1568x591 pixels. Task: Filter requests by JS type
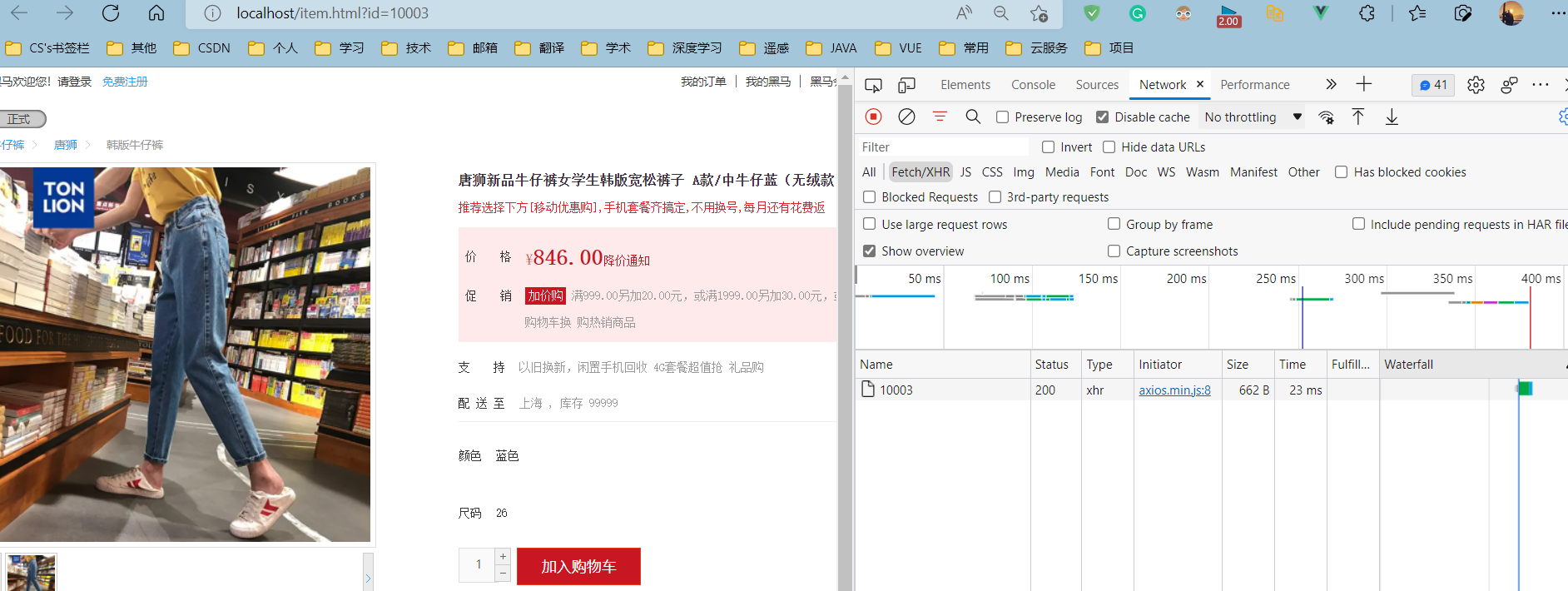click(x=965, y=172)
